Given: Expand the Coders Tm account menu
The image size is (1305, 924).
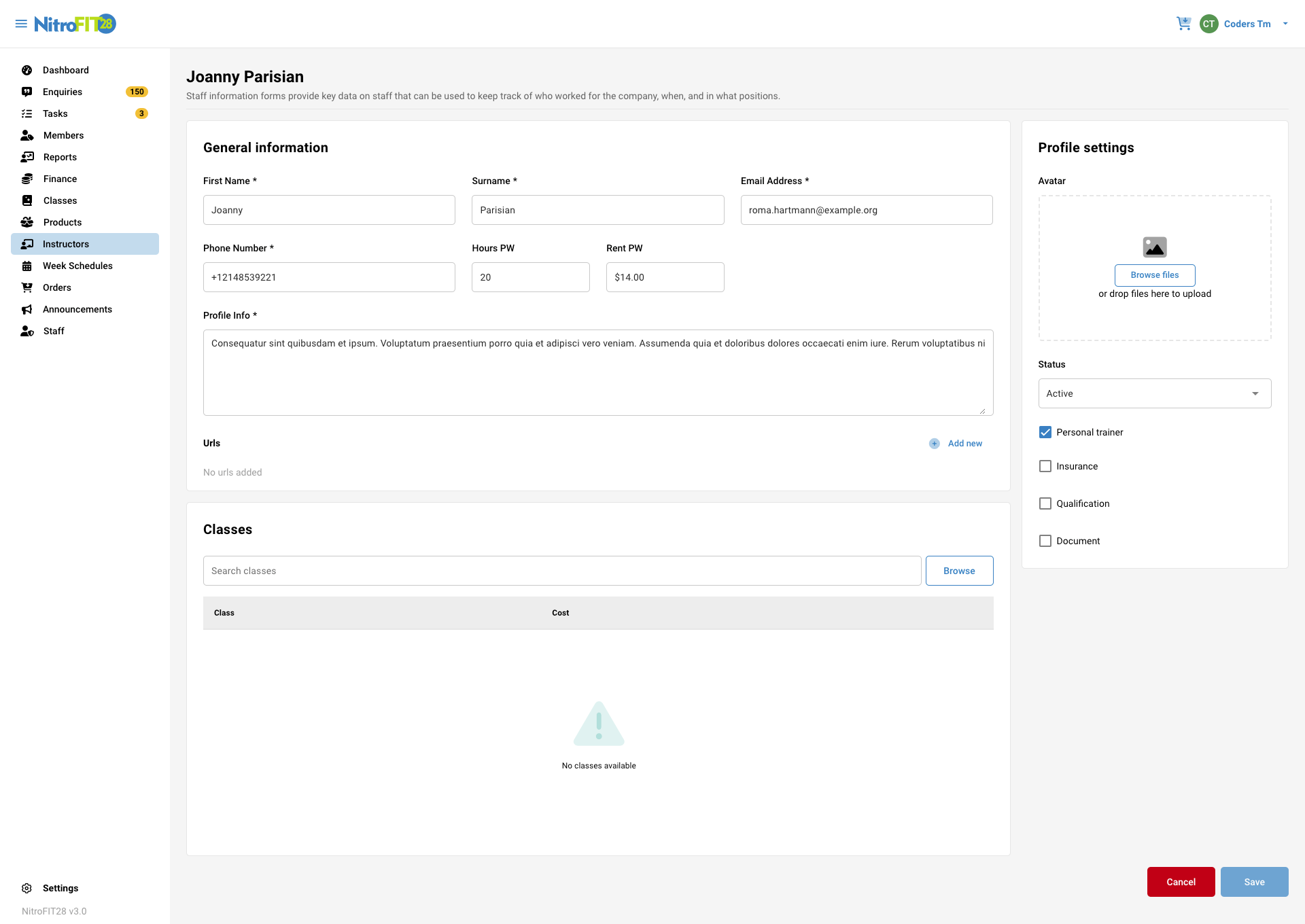Looking at the screenshot, I should coord(1285,24).
